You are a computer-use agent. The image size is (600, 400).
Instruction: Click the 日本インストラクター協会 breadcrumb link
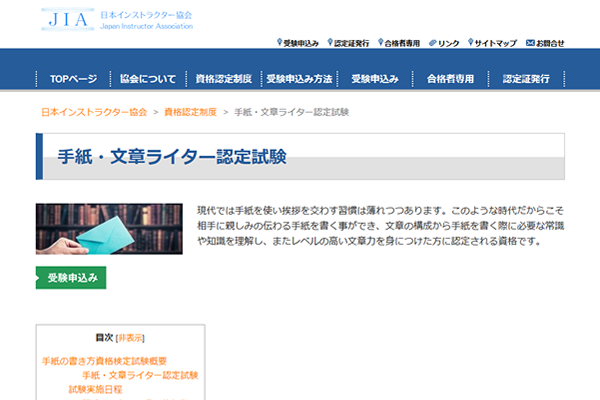coord(94,112)
